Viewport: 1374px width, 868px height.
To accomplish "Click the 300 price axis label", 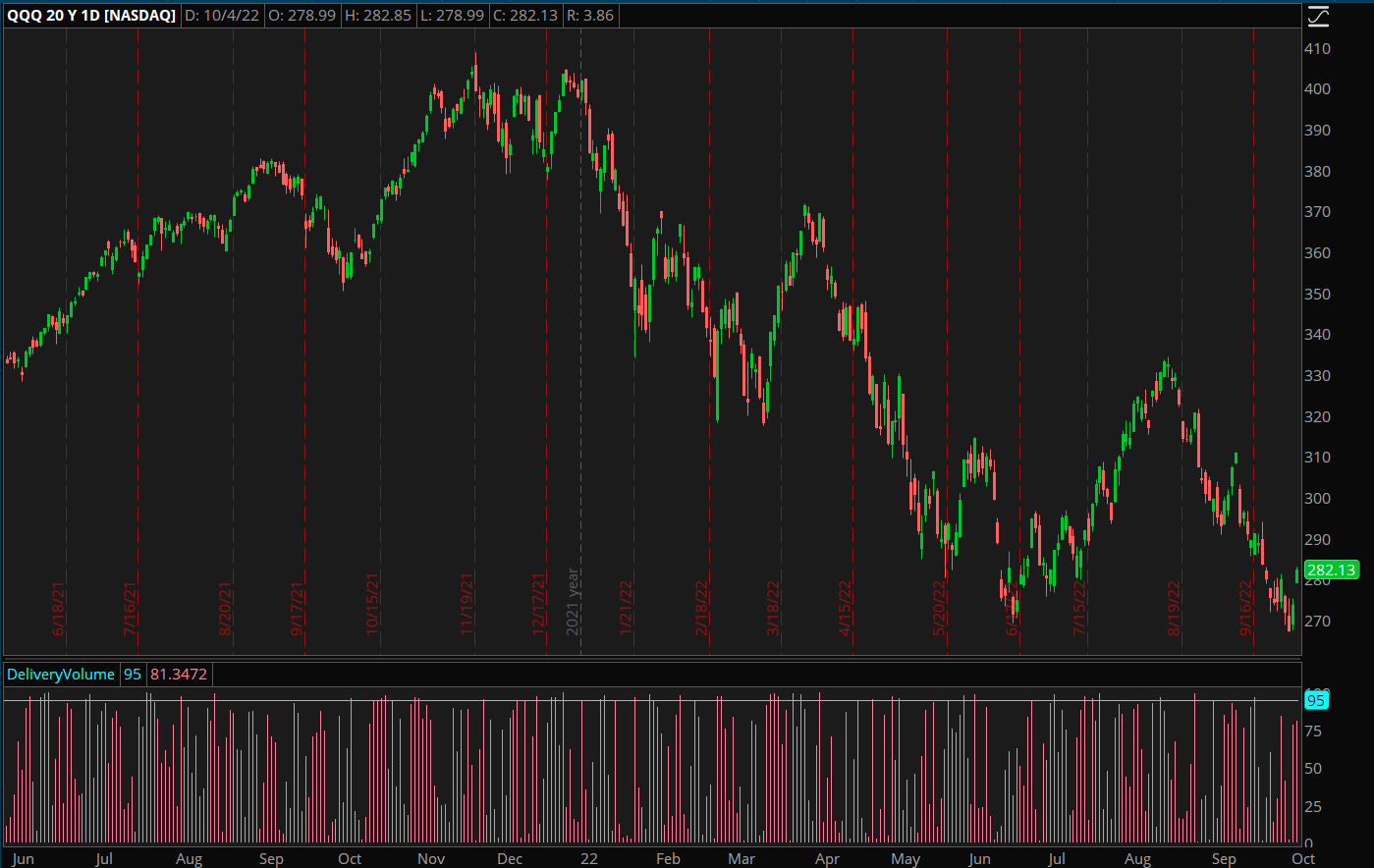I will (x=1318, y=498).
